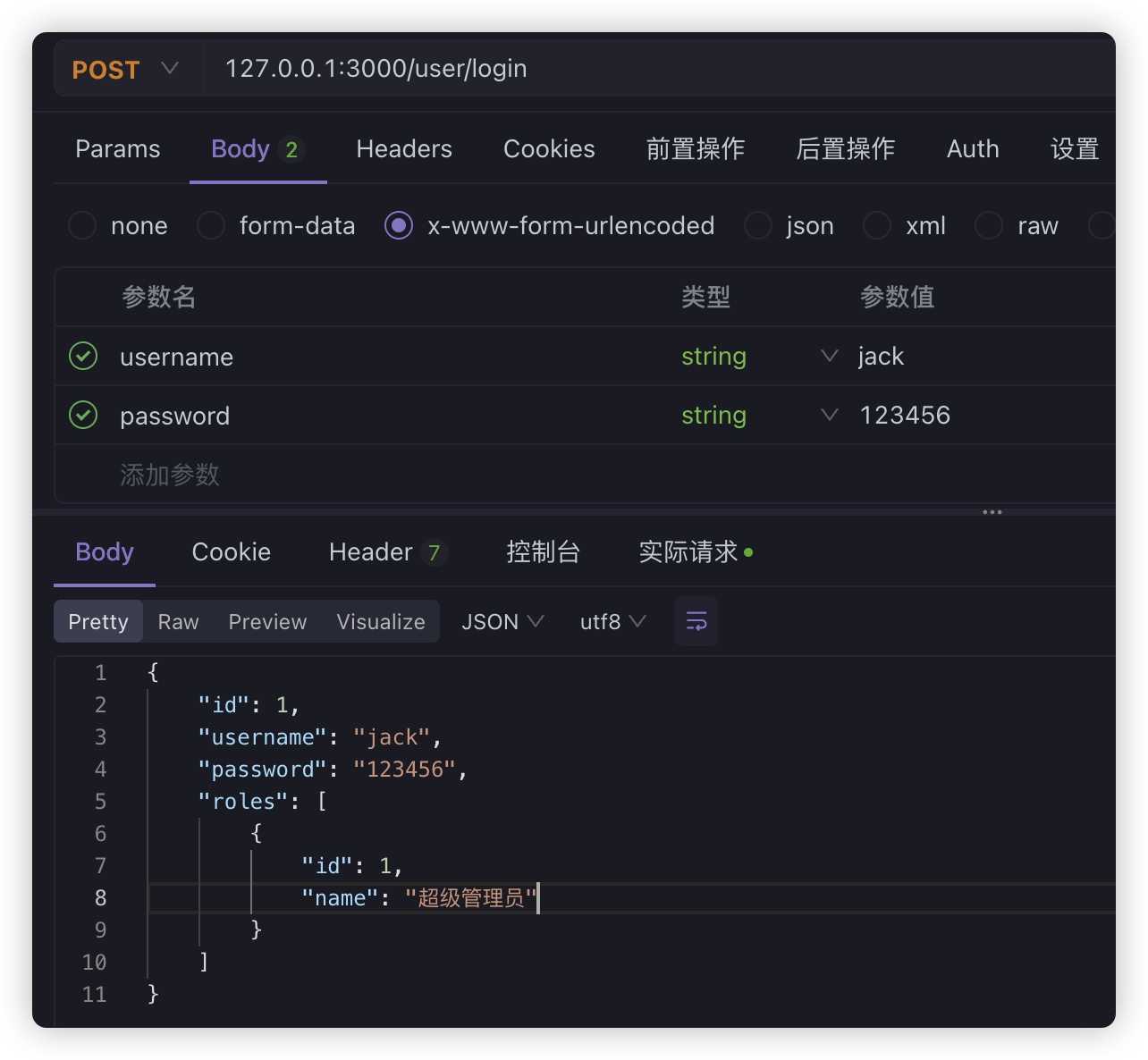Screen dimensions: 1148x1060
Task: Choose the none body type radio
Action: [82, 226]
